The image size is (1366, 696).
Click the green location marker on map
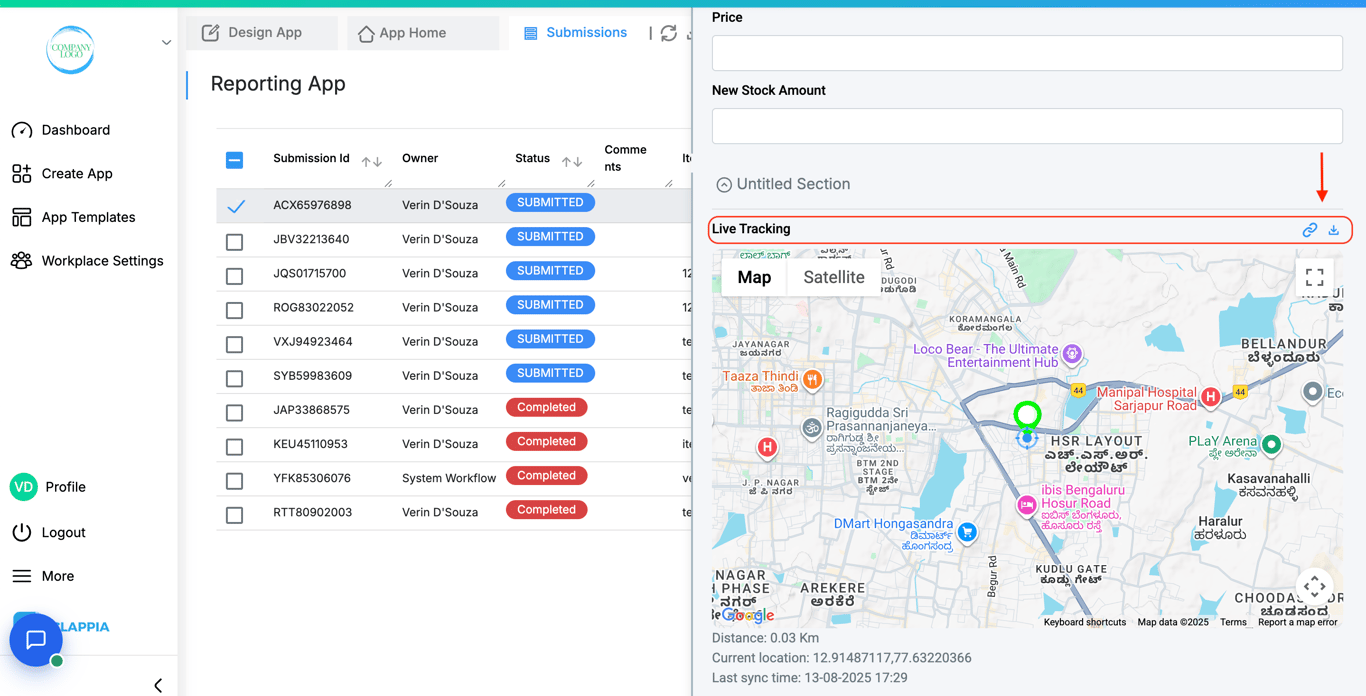point(1027,414)
